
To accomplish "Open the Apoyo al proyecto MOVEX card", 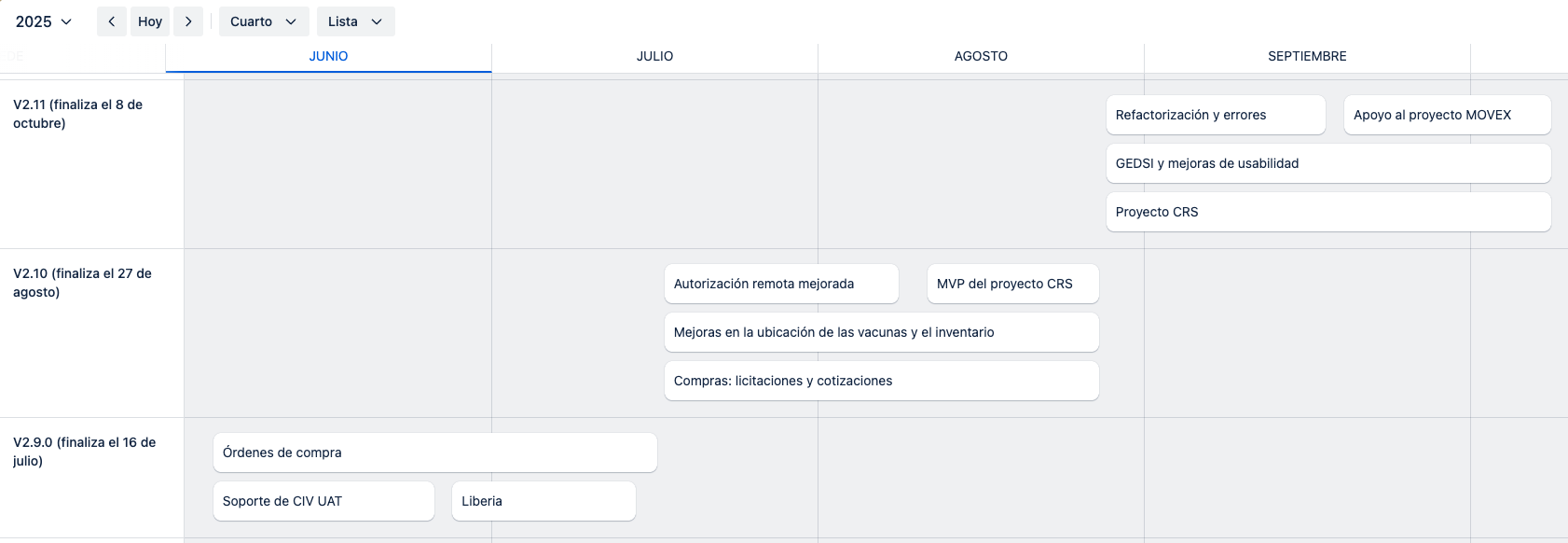I will [x=1448, y=115].
